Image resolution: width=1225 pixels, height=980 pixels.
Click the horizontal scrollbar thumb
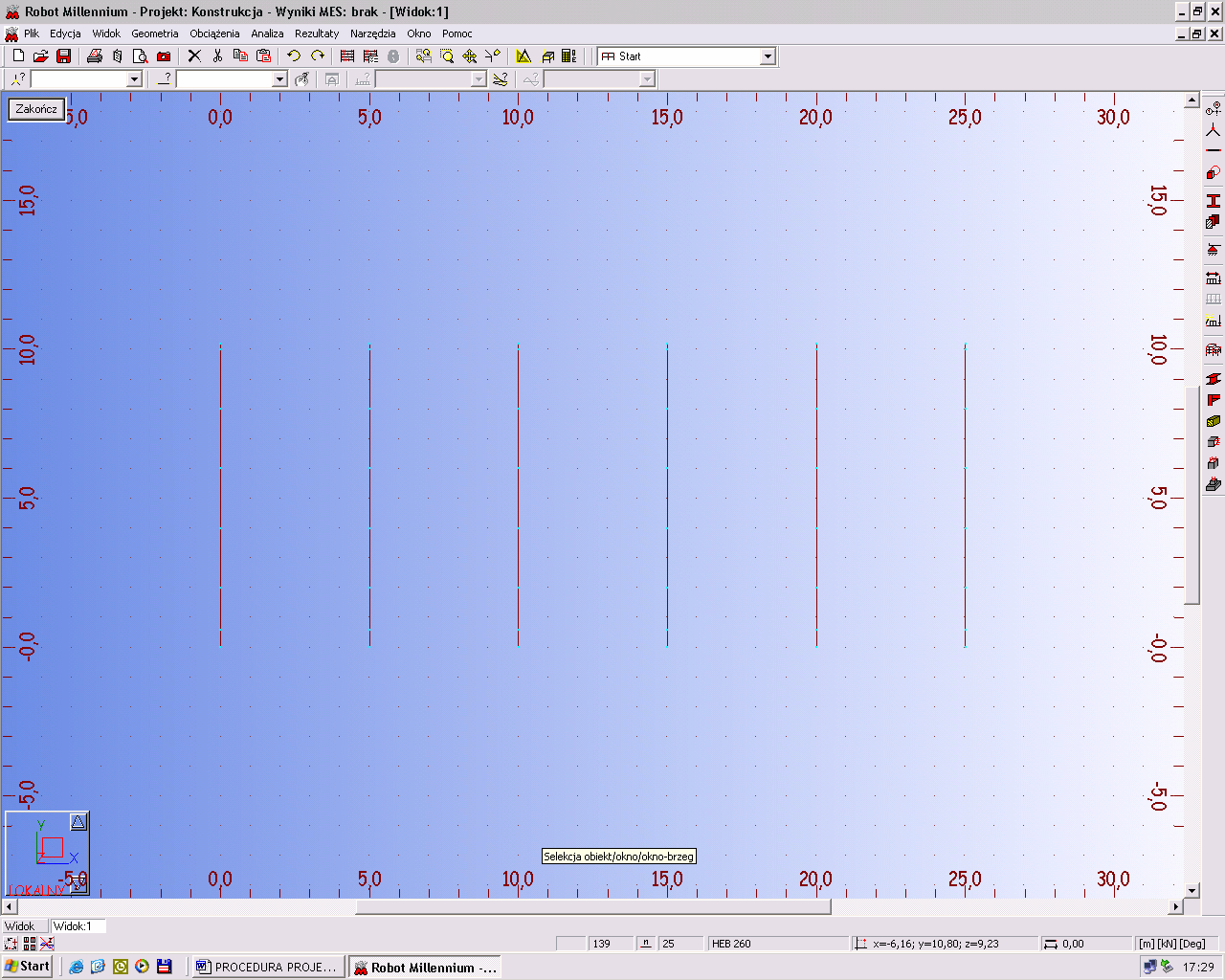pos(593,906)
